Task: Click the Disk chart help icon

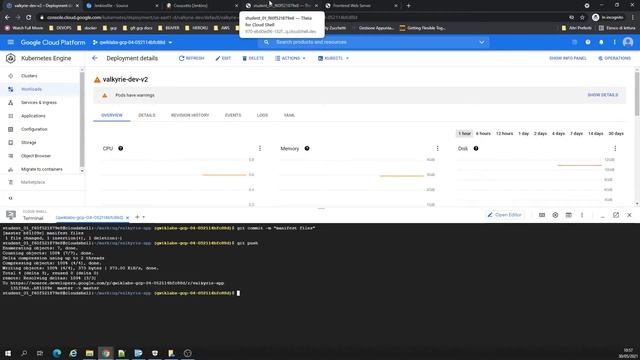Action: pyautogui.click(x=476, y=149)
